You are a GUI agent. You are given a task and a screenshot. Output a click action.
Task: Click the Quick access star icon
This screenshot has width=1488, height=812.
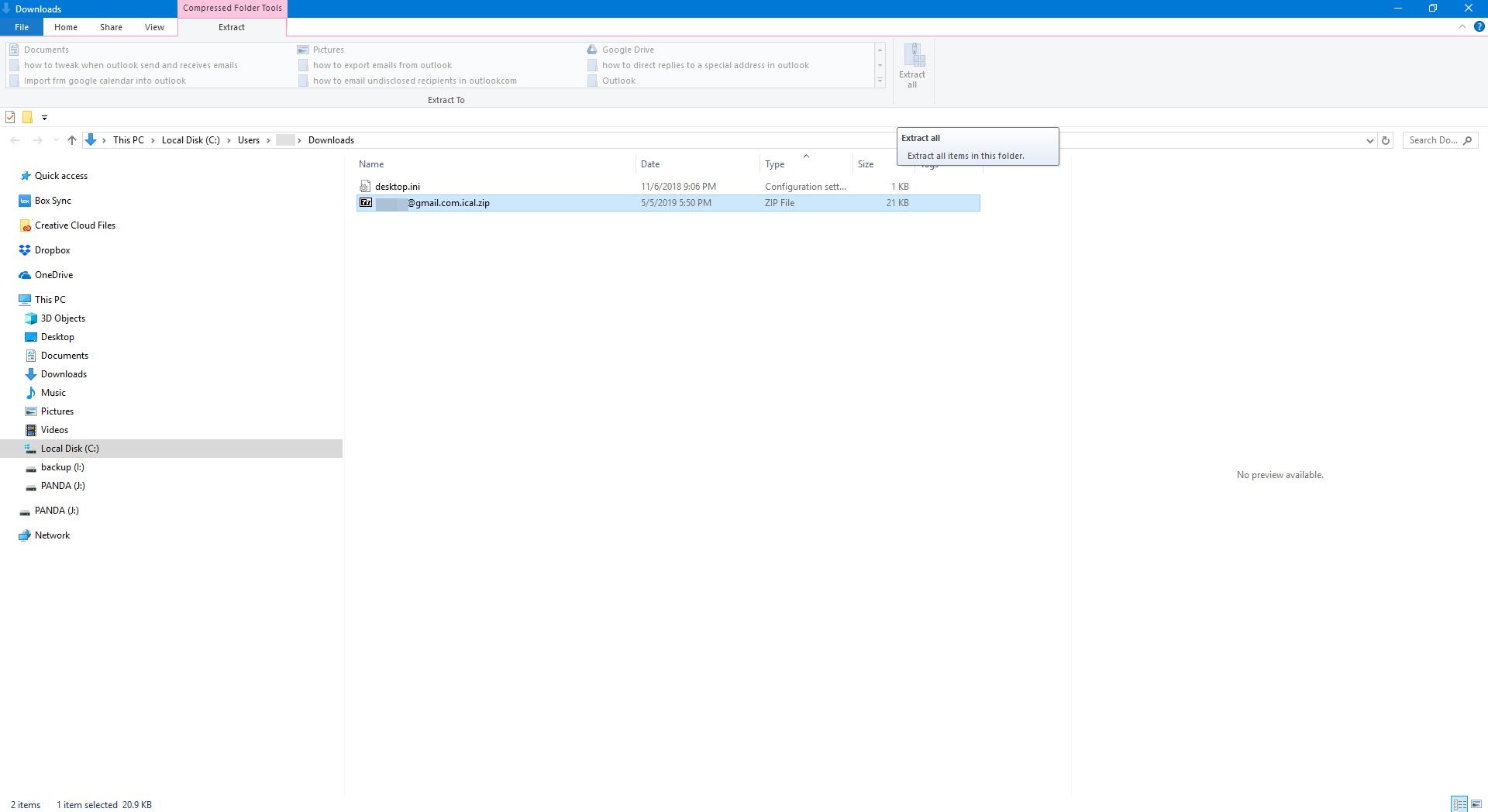[x=26, y=176]
